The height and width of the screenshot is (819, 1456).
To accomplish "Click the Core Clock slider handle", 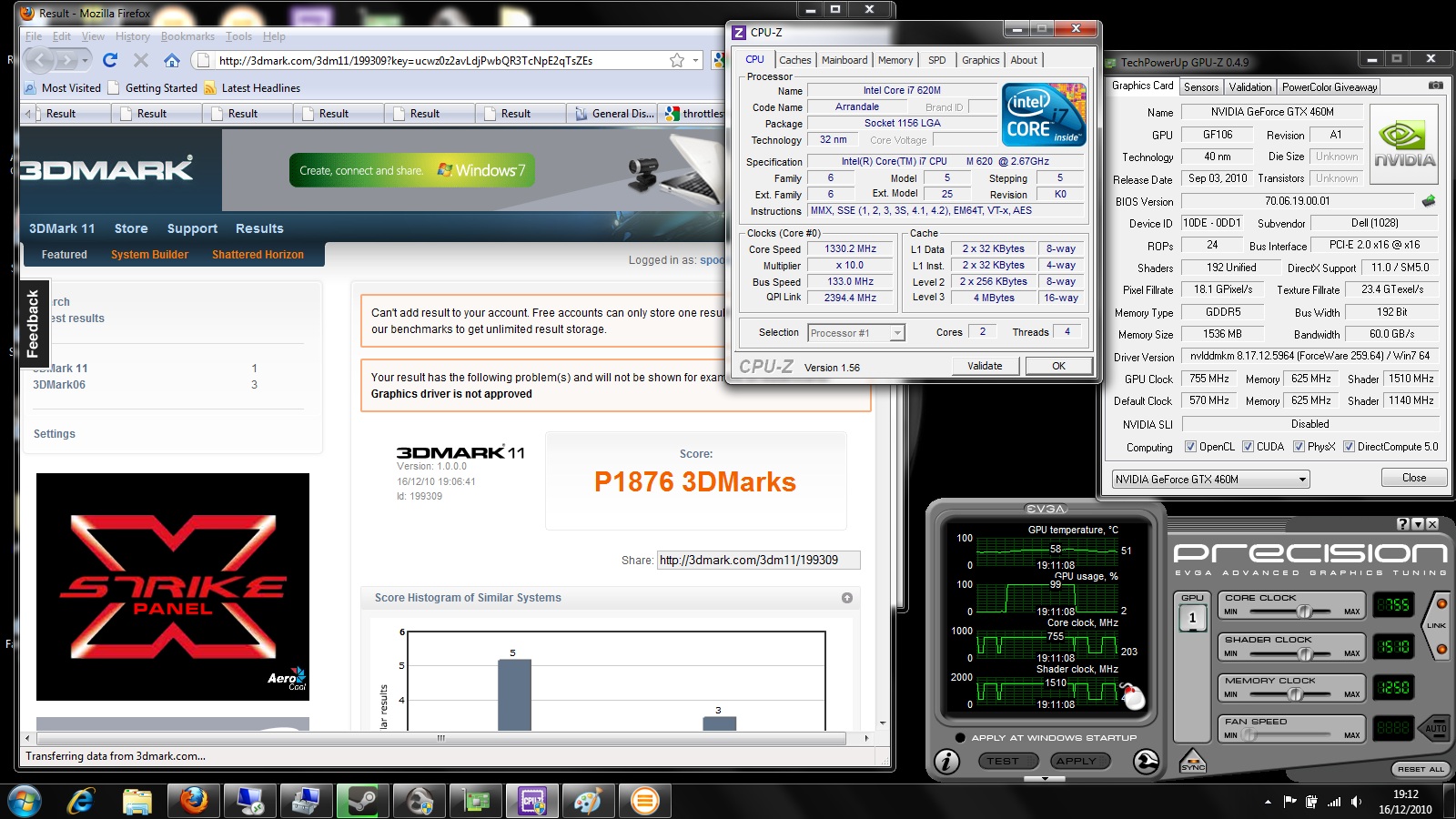I will tap(1304, 611).
